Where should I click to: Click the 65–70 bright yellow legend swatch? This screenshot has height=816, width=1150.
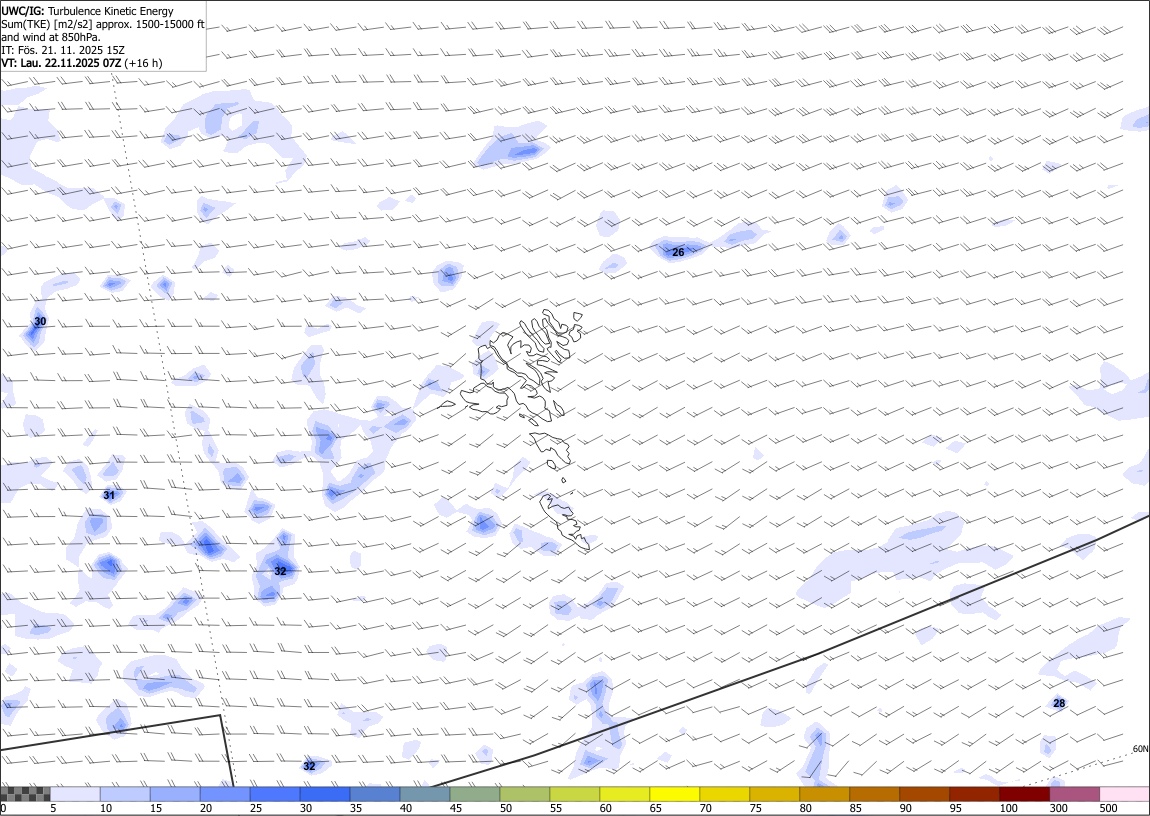[x=674, y=794]
